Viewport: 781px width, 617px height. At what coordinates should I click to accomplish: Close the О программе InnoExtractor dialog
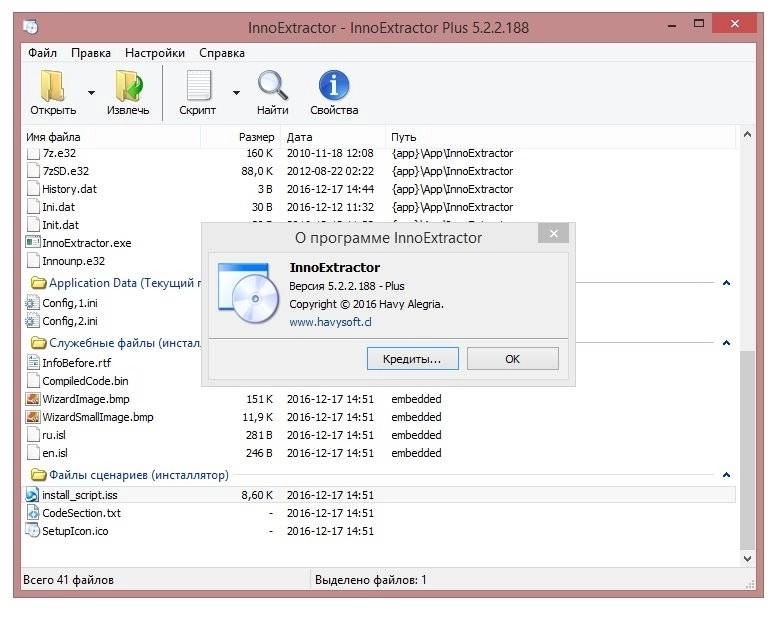[553, 234]
